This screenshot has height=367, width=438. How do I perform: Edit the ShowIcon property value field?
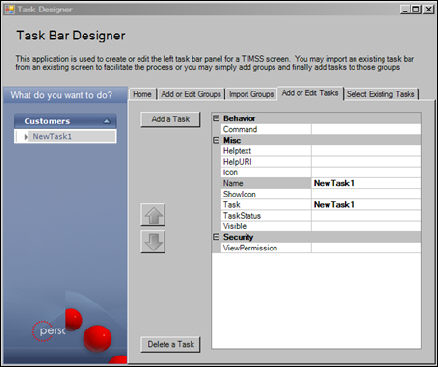click(366, 194)
